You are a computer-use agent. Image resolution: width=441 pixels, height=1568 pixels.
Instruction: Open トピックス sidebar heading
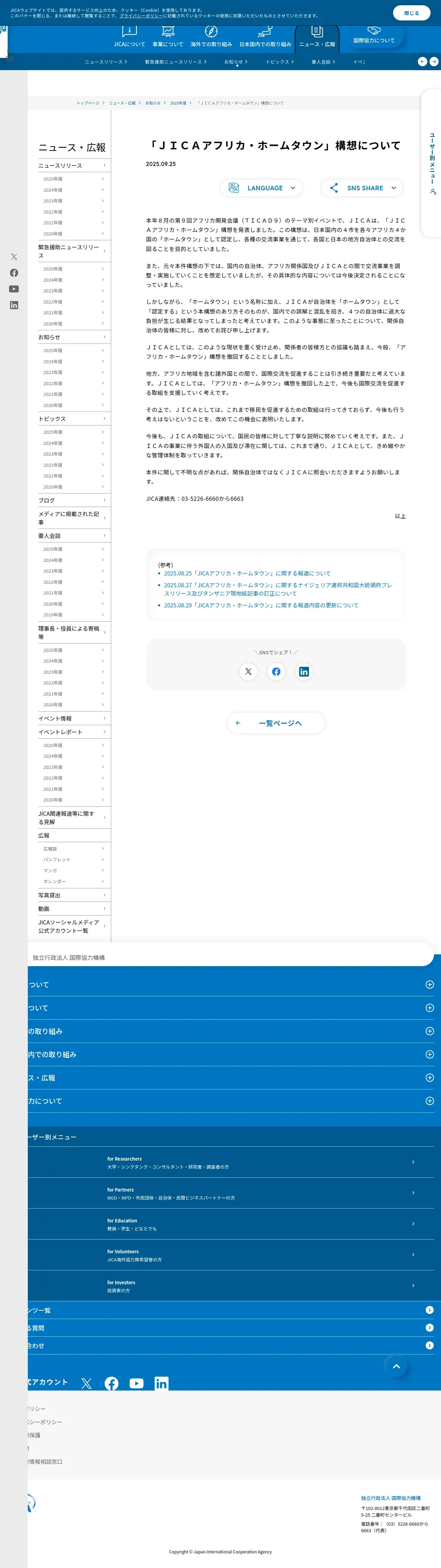tap(74, 419)
